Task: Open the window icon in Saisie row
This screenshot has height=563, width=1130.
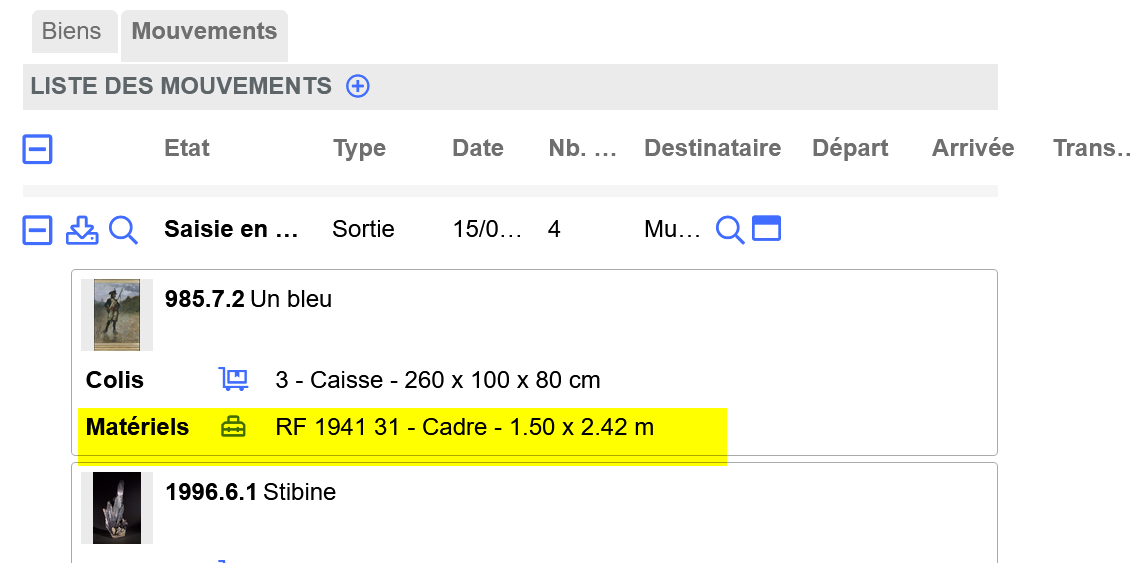Action: (767, 229)
